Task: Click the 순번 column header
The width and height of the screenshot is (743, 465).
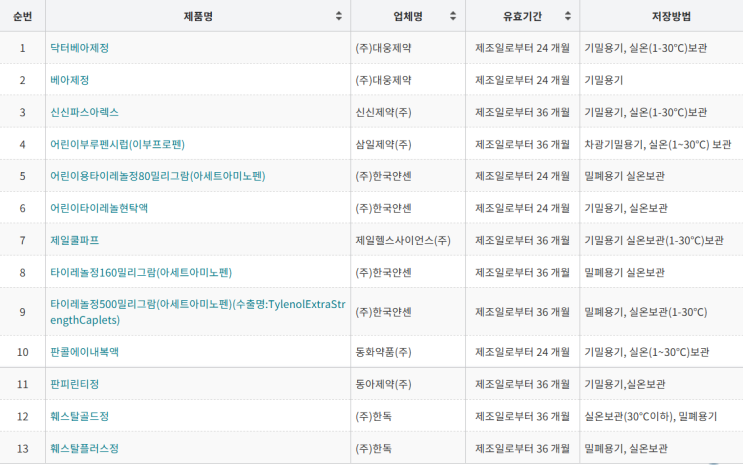Action: (x=22, y=16)
